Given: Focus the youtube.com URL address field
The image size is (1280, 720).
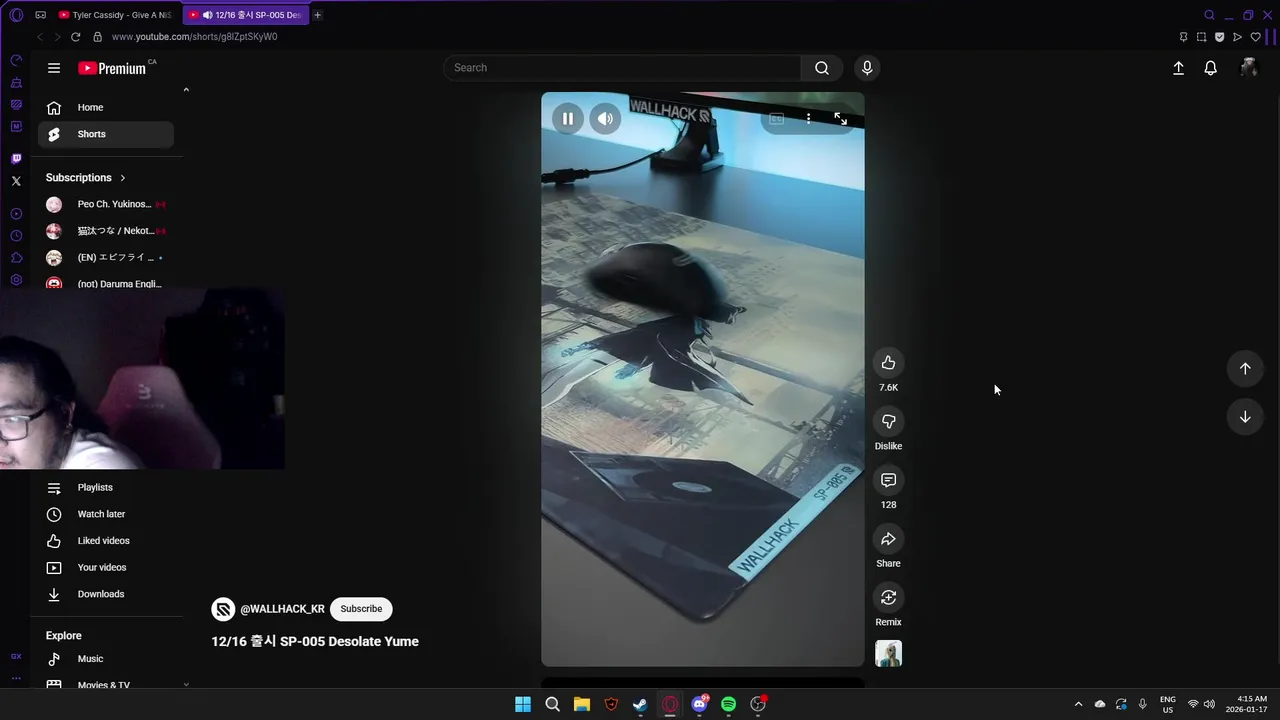Looking at the screenshot, I should pyautogui.click(x=195, y=37).
